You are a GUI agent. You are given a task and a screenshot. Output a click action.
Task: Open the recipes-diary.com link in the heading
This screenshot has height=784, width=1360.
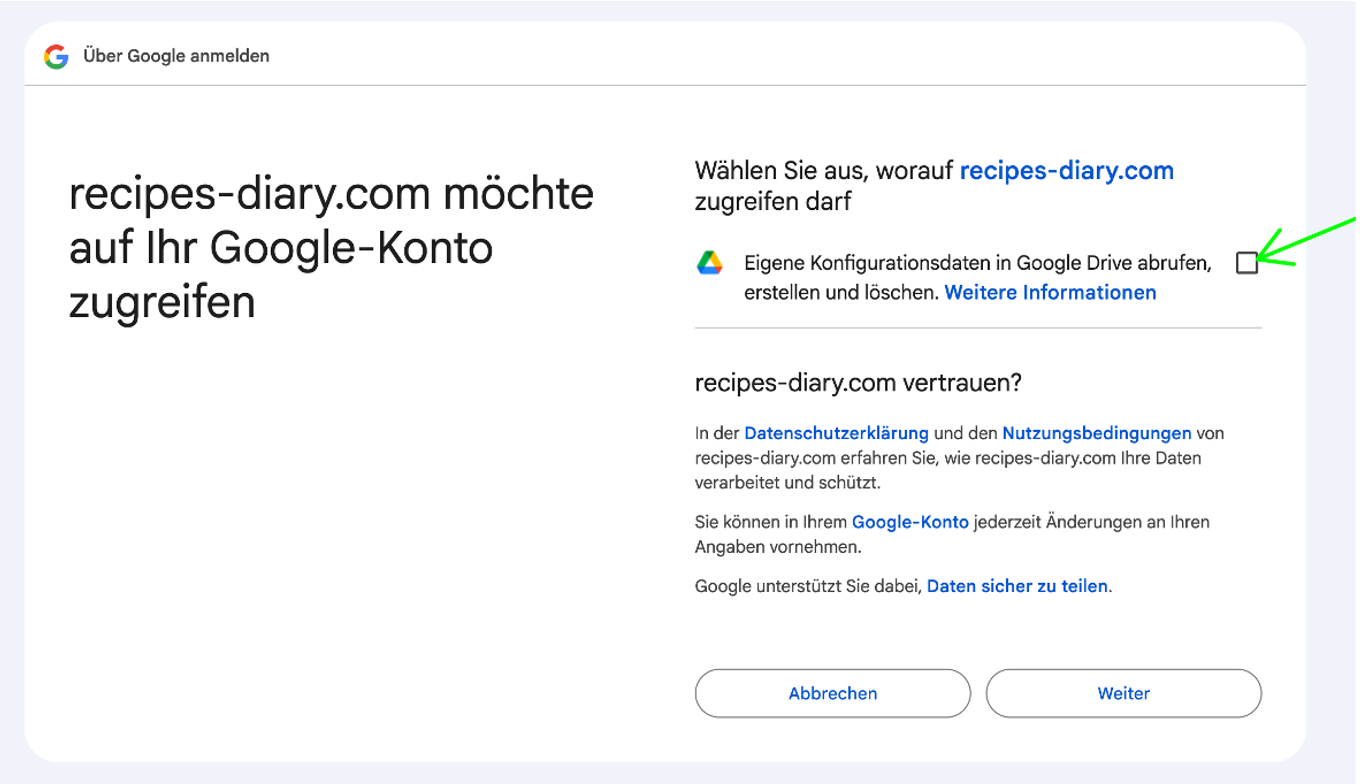(x=1066, y=170)
